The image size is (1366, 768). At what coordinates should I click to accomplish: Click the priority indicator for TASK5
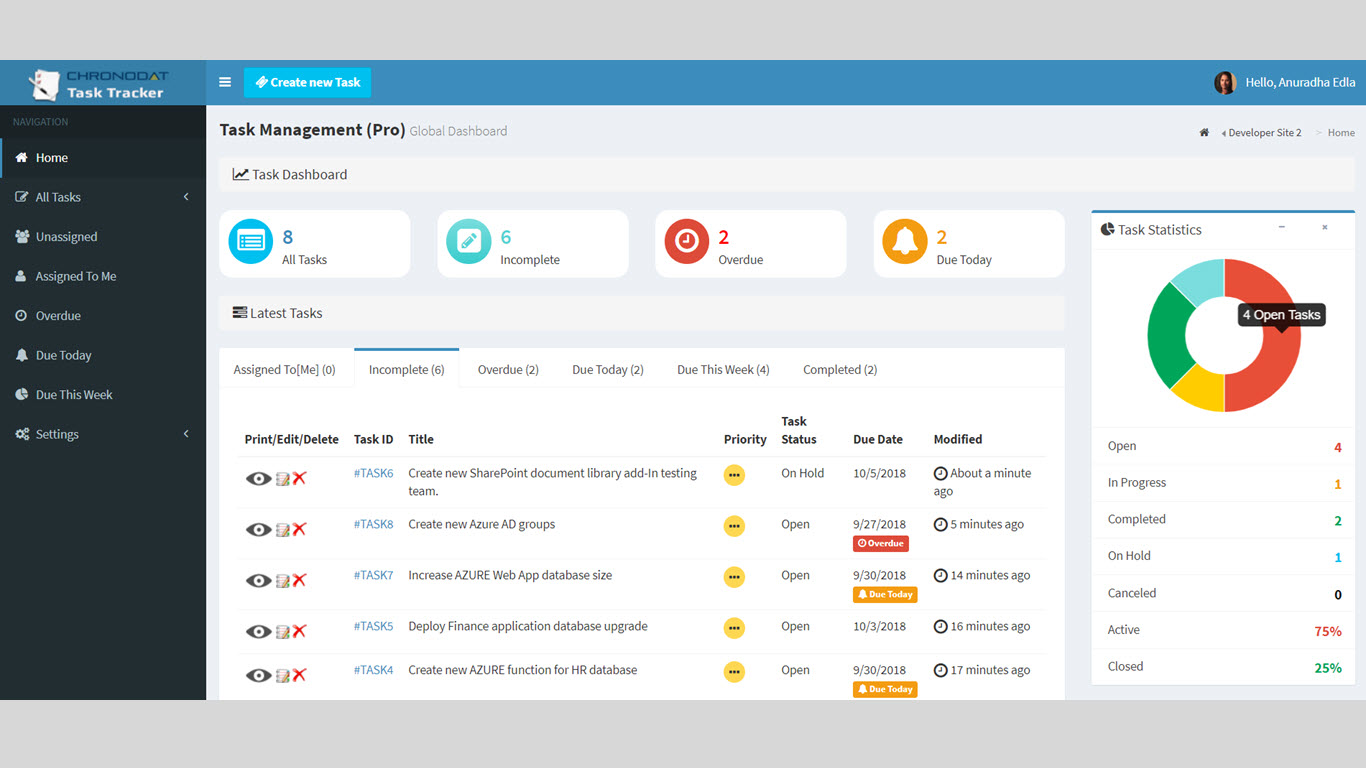(734, 628)
